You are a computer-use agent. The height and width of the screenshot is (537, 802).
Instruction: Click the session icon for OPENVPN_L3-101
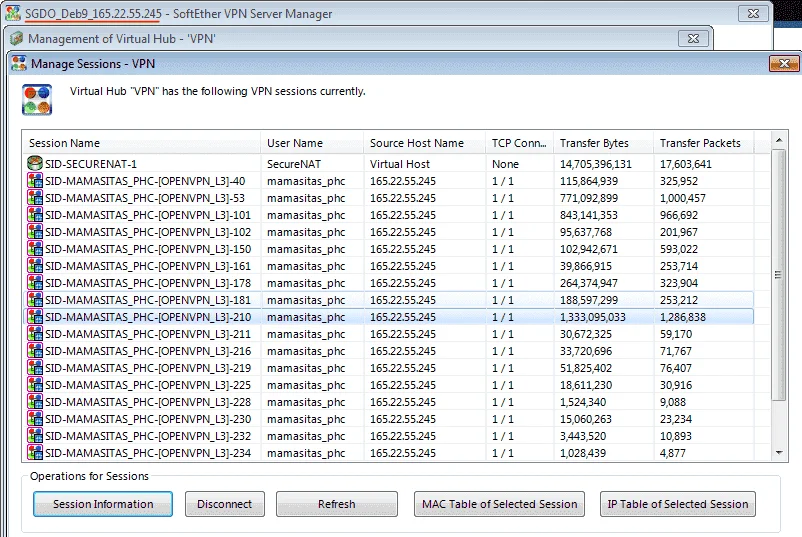pyautogui.click(x=35, y=215)
